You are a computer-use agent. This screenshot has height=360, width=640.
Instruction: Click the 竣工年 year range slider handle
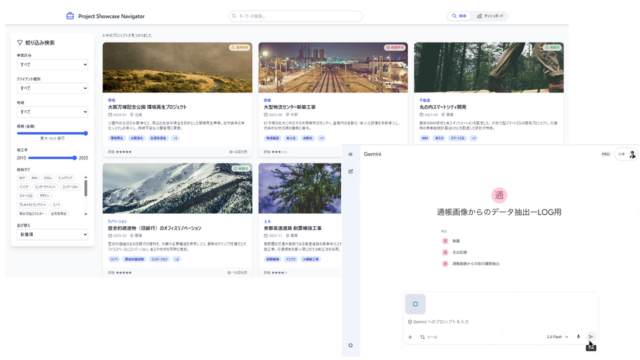74,158
